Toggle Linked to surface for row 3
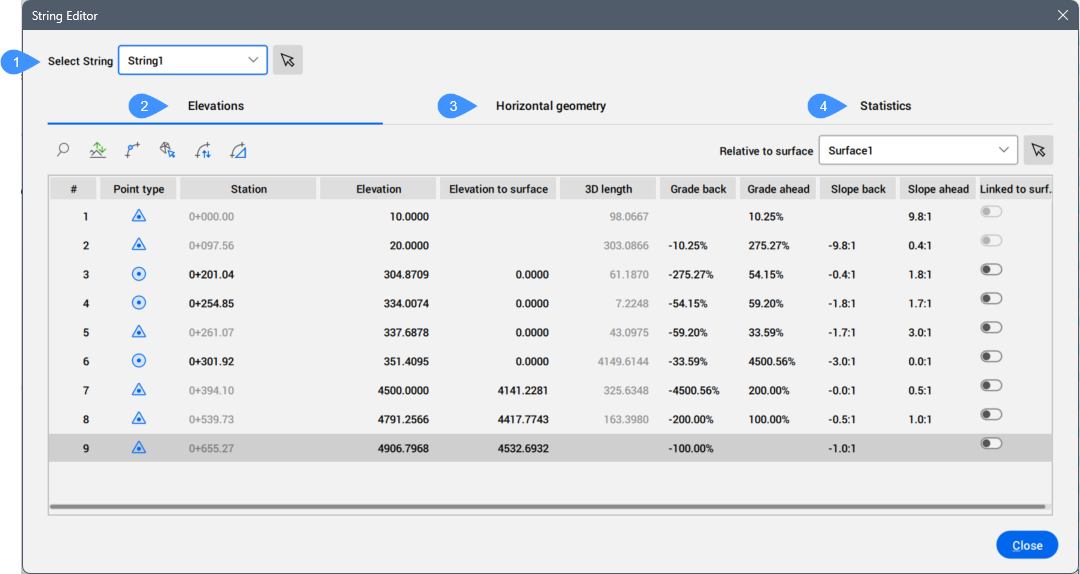 pyautogui.click(x=992, y=270)
